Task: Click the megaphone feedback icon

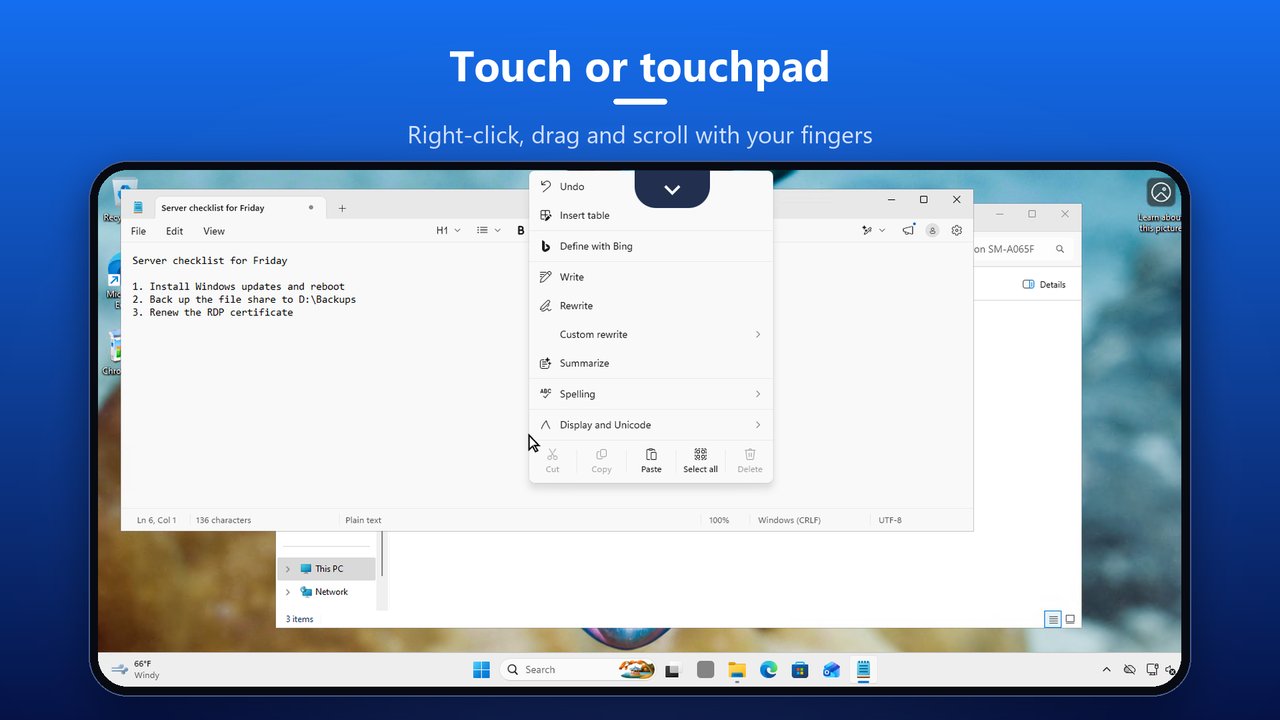Action: coord(908,231)
